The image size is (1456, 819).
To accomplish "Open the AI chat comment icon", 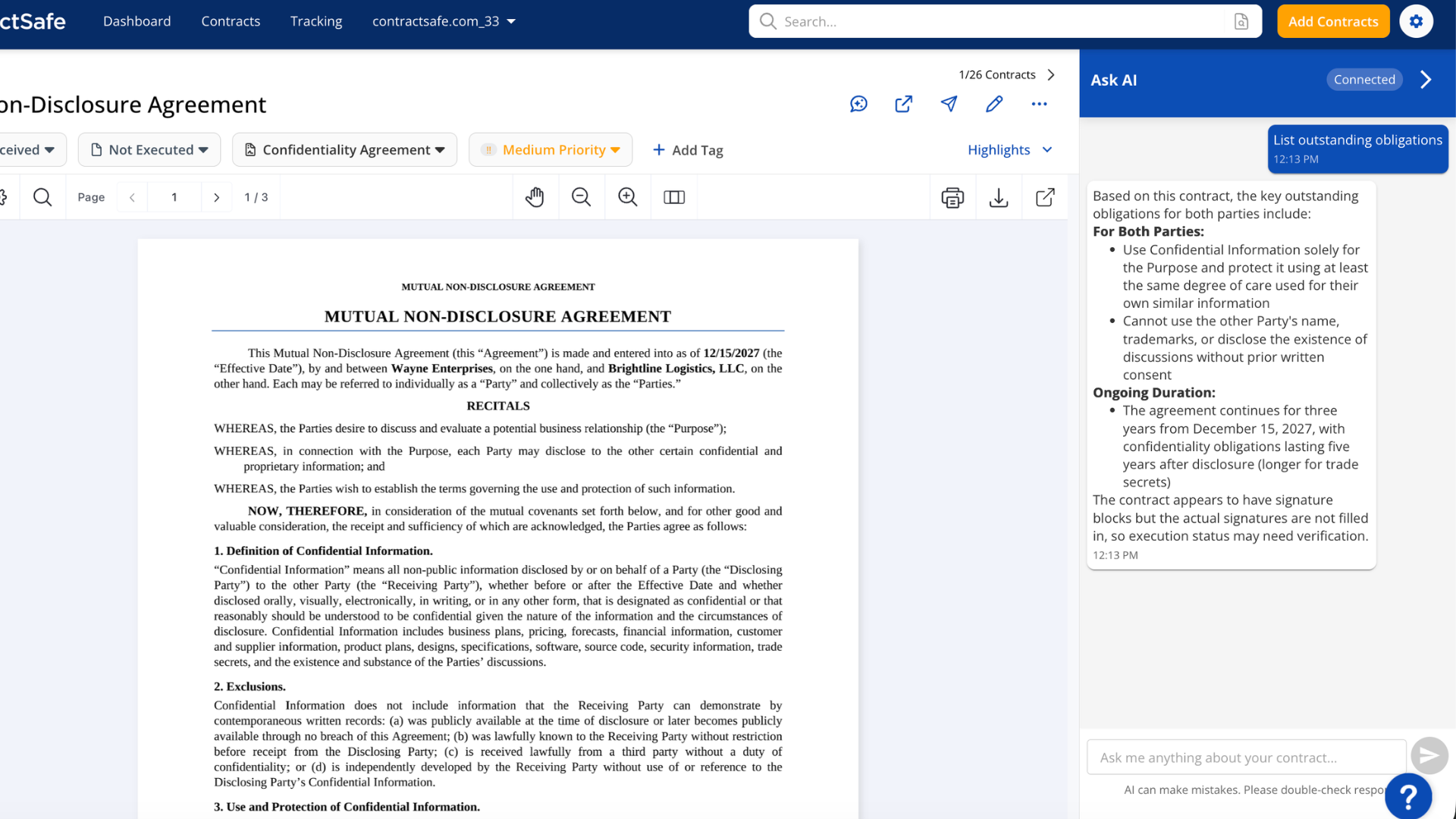I will [858, 104].
